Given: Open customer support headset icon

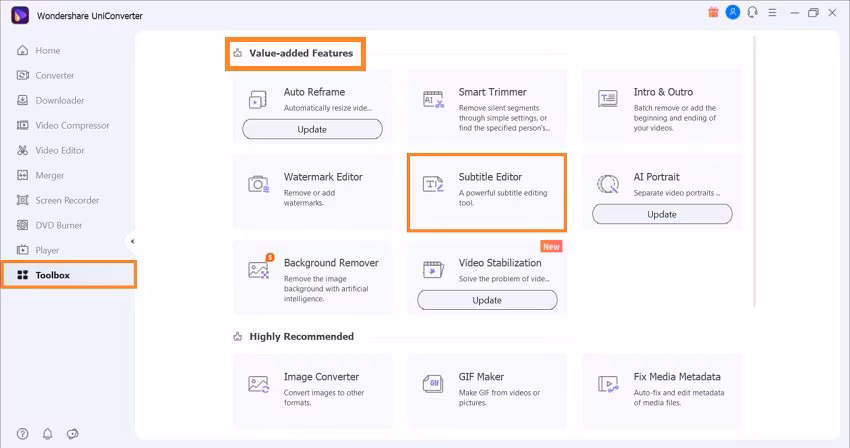Looking at the screenshot, I should click(x=751, y=12).
